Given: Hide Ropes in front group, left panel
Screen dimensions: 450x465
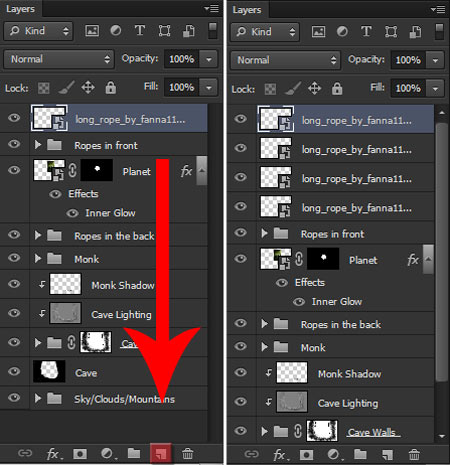Looking at the screenshot, I should pyautogui.click(x=14, y=144).
